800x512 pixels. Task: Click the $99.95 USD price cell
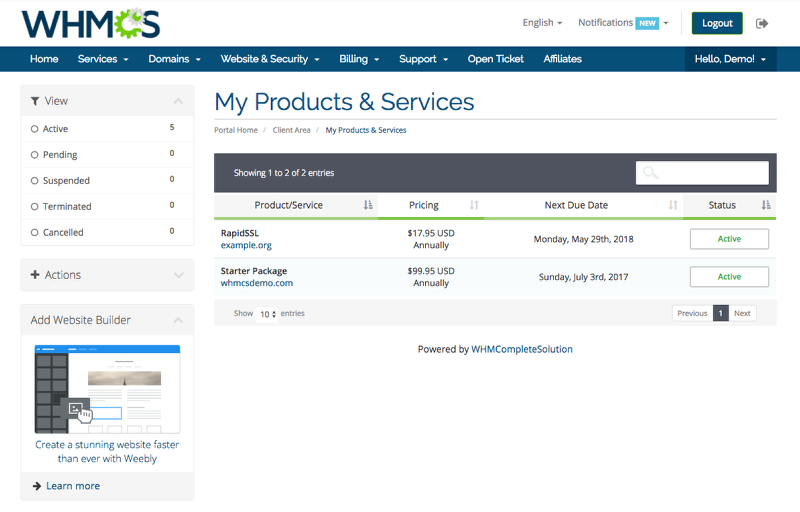point(431,271)
